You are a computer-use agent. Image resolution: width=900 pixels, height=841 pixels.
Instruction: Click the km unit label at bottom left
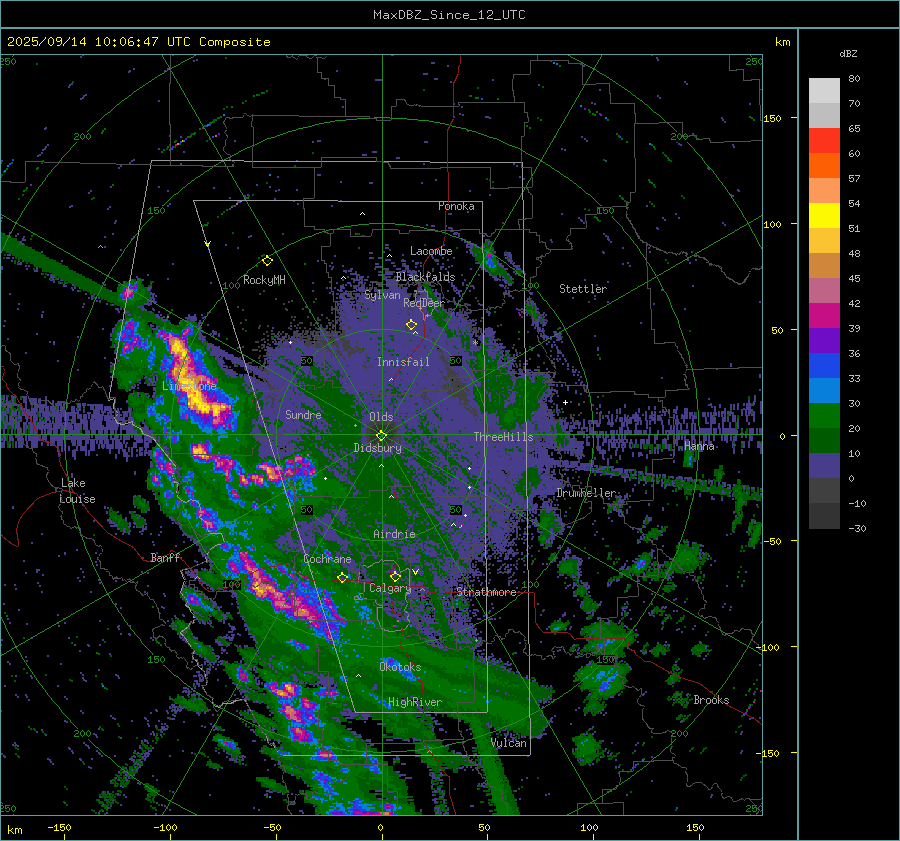coord(14,830)
